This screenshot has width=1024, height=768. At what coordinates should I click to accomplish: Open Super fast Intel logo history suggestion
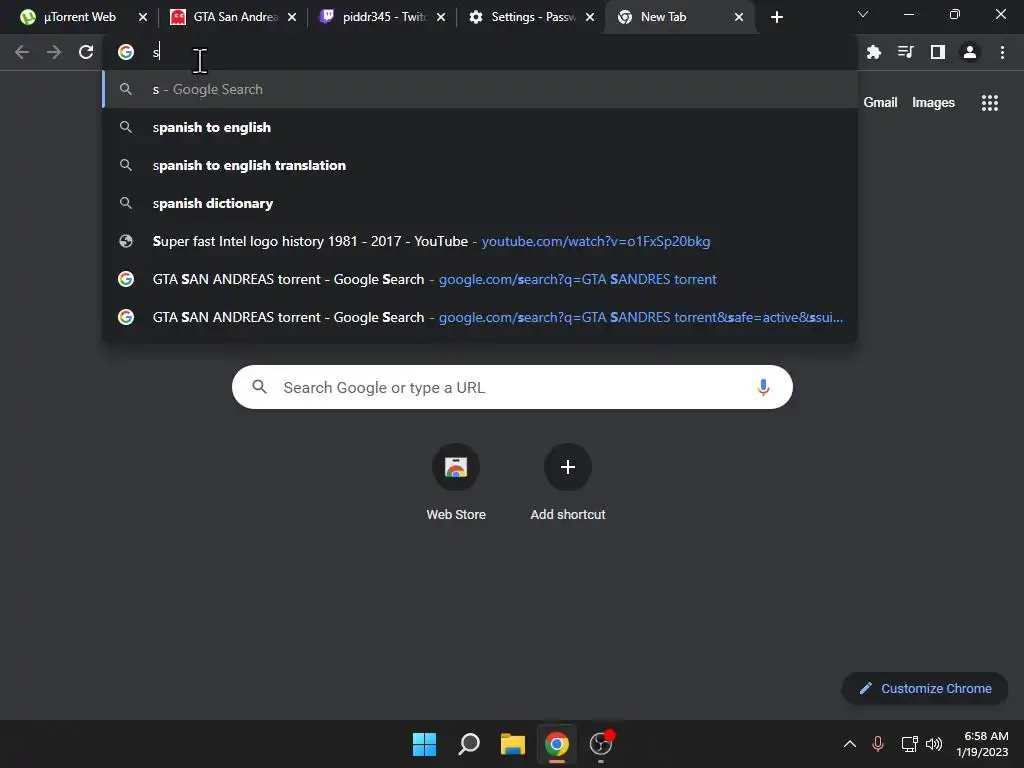click(480, 241)
